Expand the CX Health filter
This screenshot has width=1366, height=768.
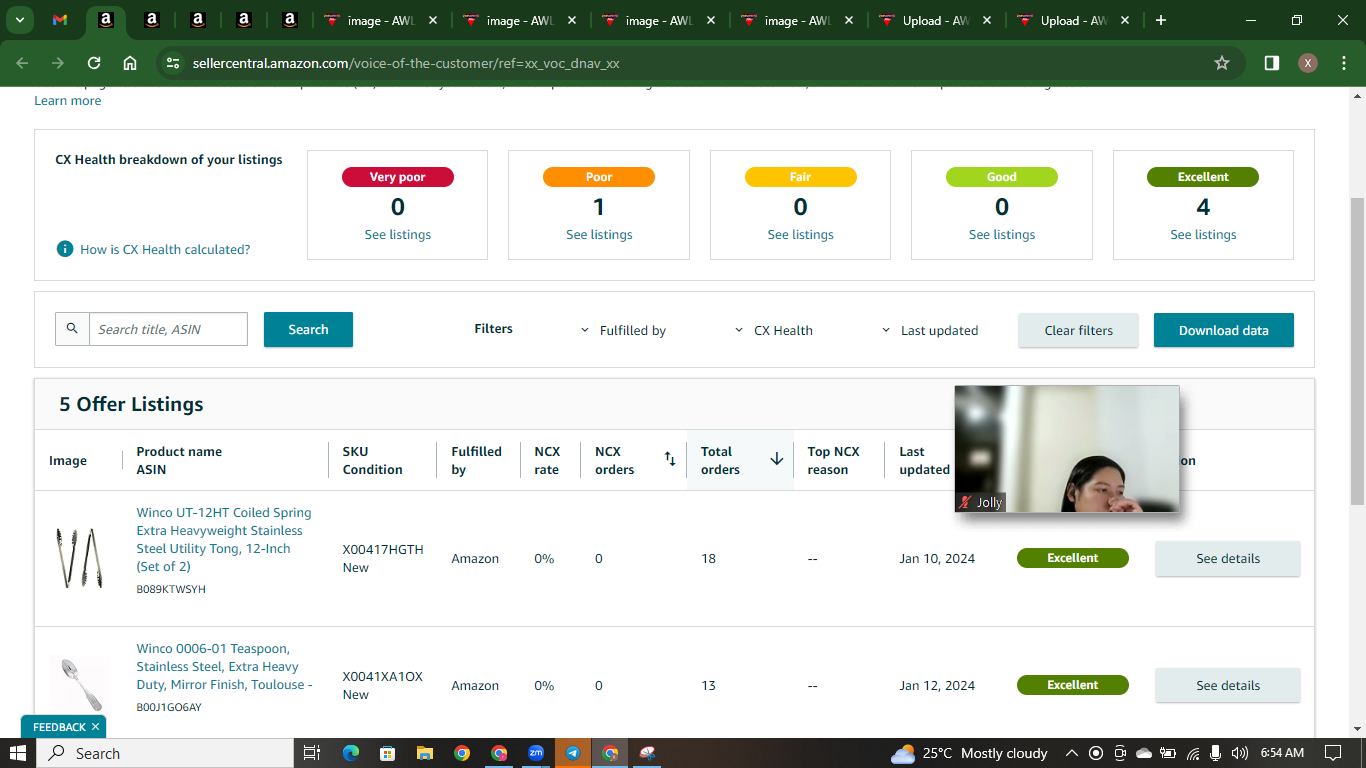pos(774,330)
